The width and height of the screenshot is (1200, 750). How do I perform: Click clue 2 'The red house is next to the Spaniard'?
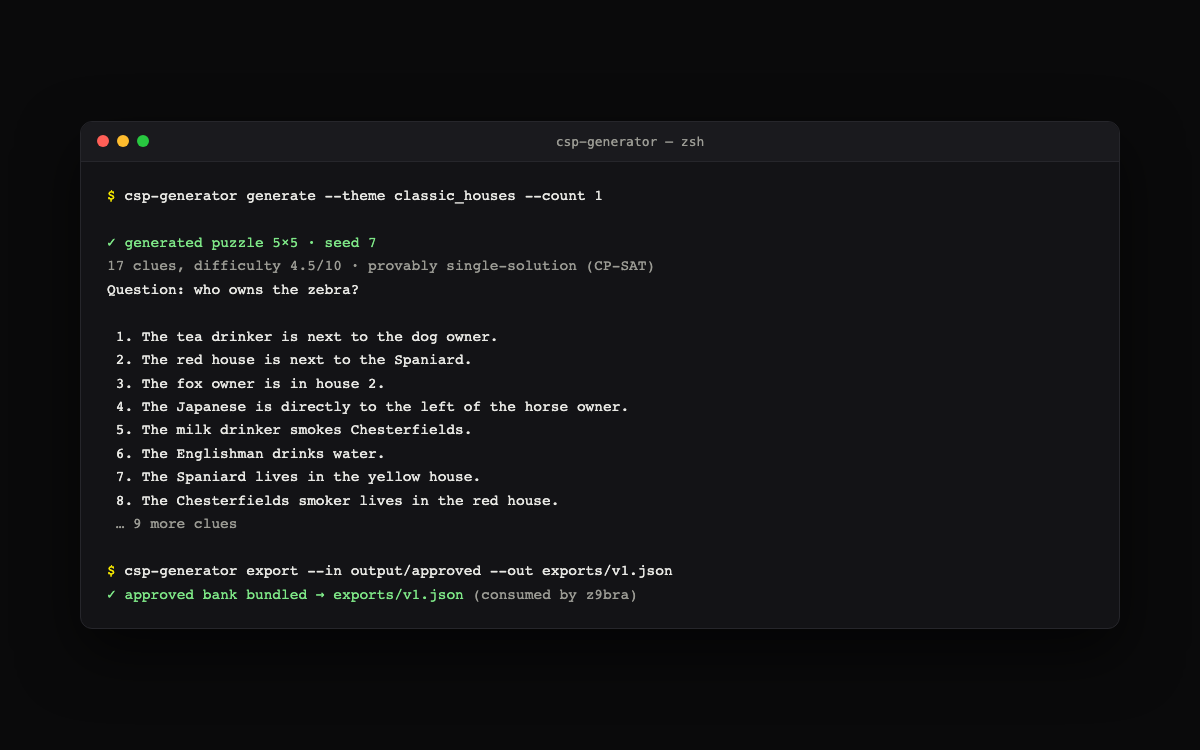(294, 360)
